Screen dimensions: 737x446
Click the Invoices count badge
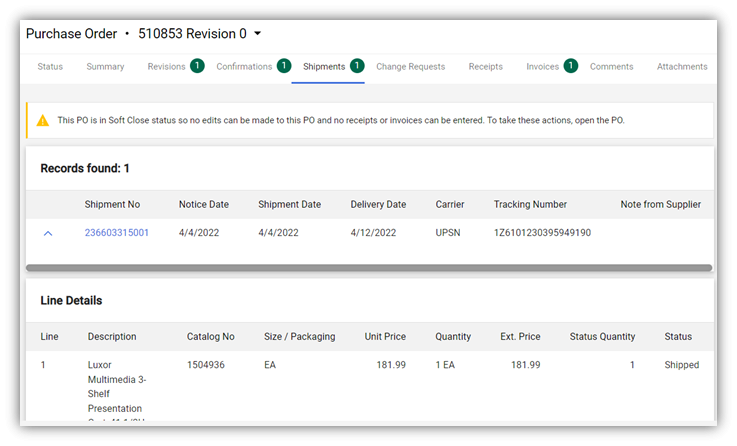point(570,66)
